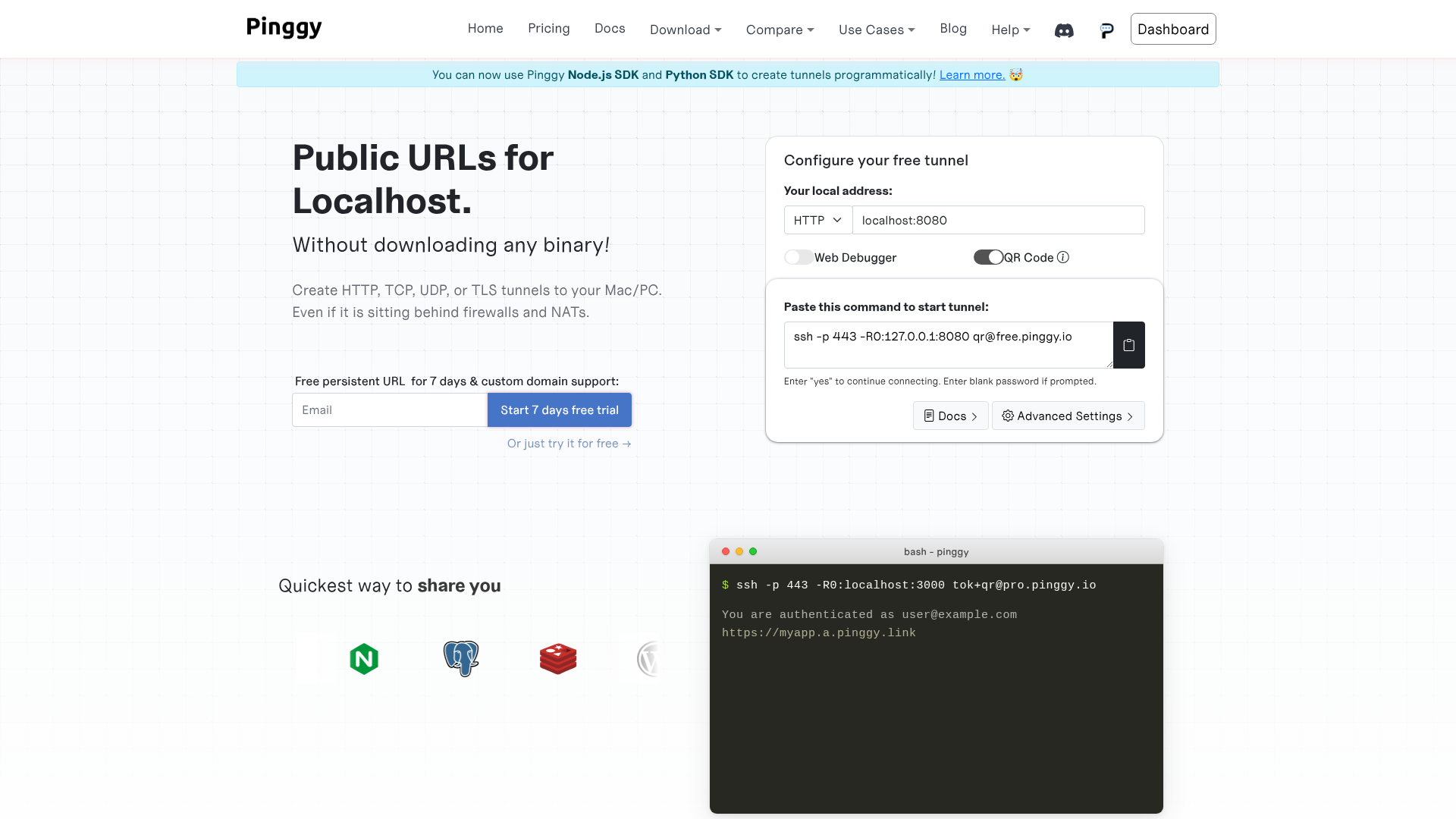Copy the ssh command with the clipboard icon
This screenshot has width=1456, height=819.
pos(1128,344)
